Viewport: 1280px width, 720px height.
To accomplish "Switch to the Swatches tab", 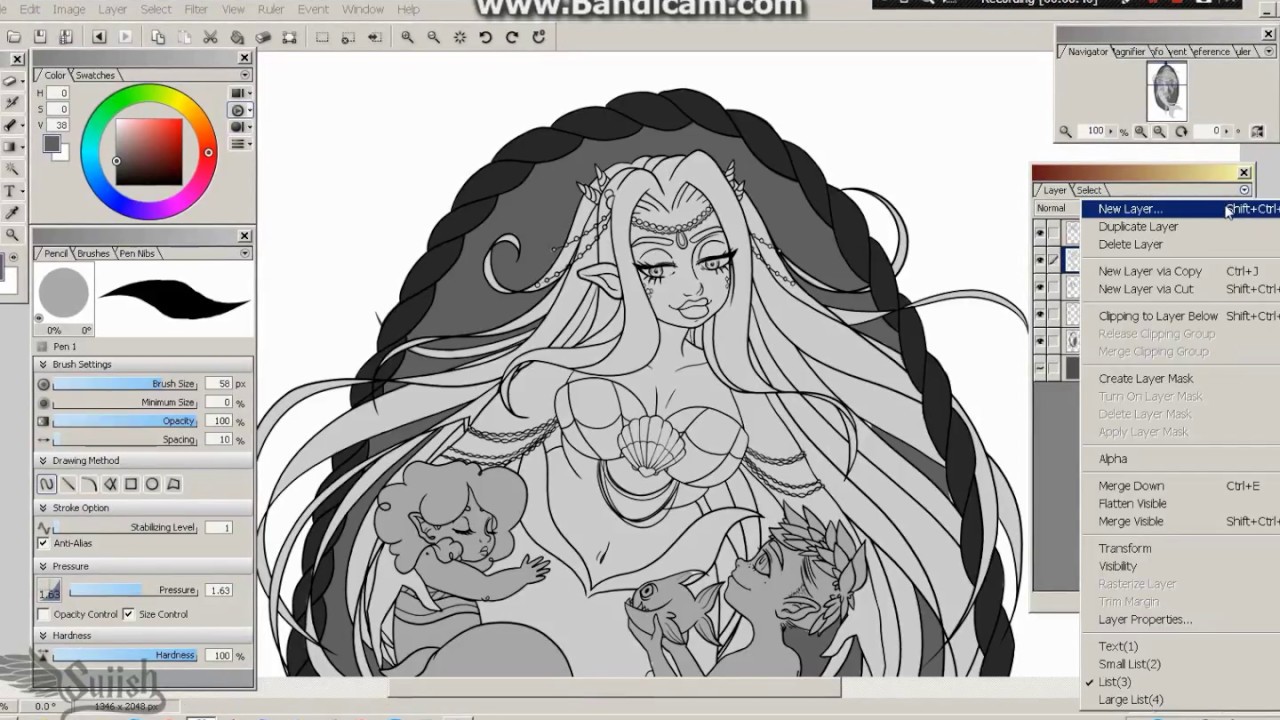I will click(95, 75).
